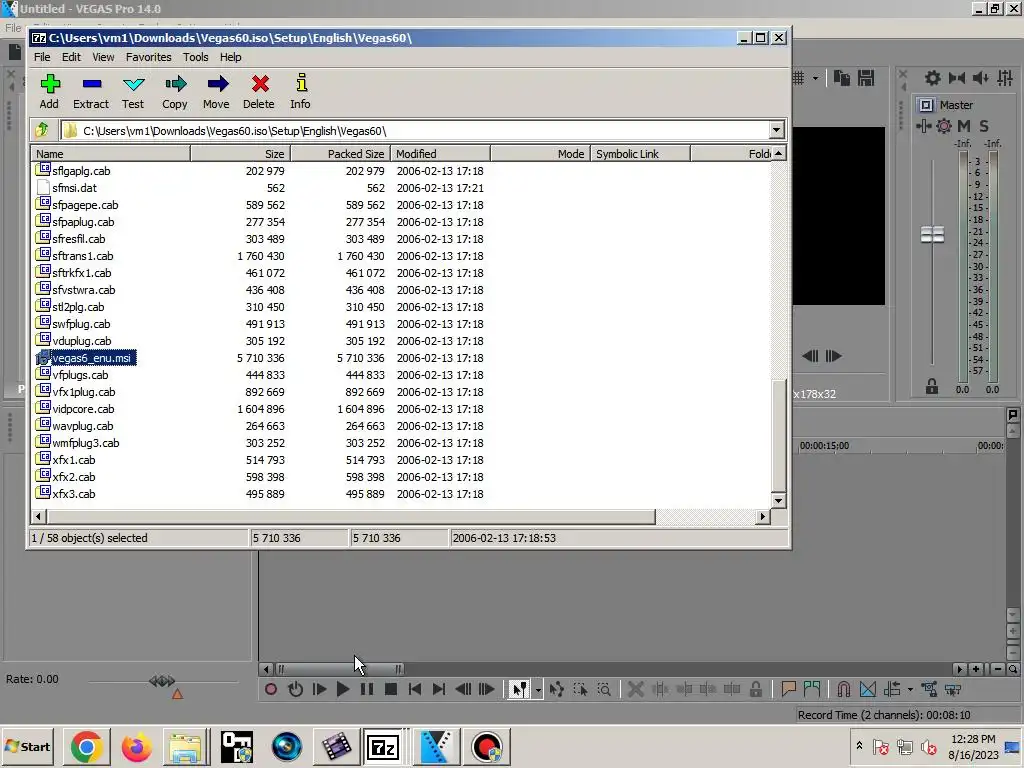Click the Master volume fader handle
1024x768 pixels.
point(933,234)
